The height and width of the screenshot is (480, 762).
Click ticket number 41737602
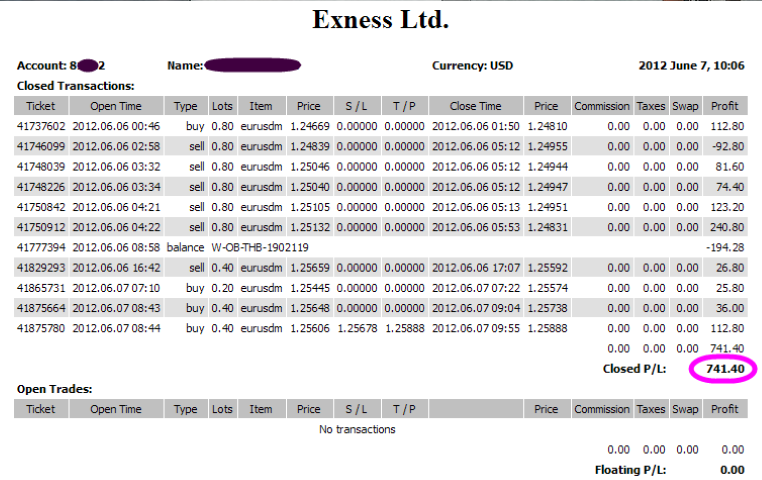(41, 126)
